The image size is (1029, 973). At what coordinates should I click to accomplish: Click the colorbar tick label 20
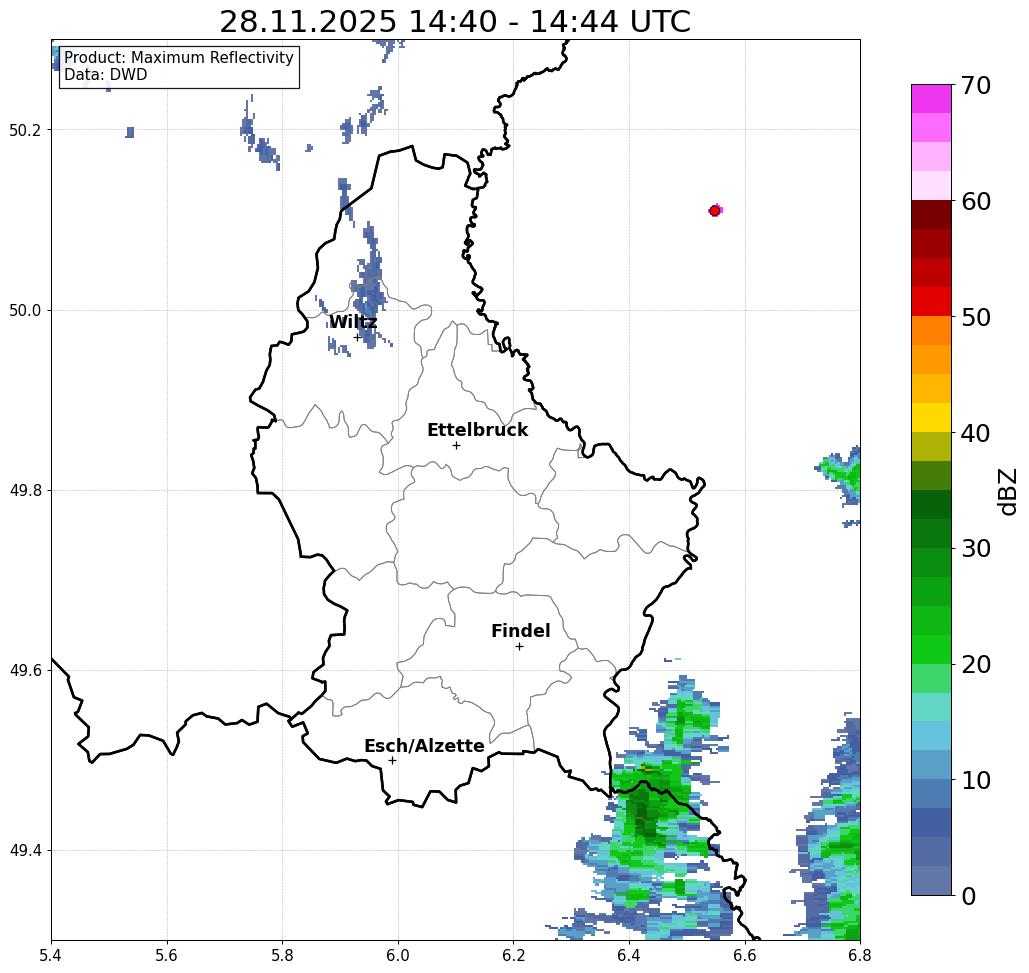click(976, 664)
